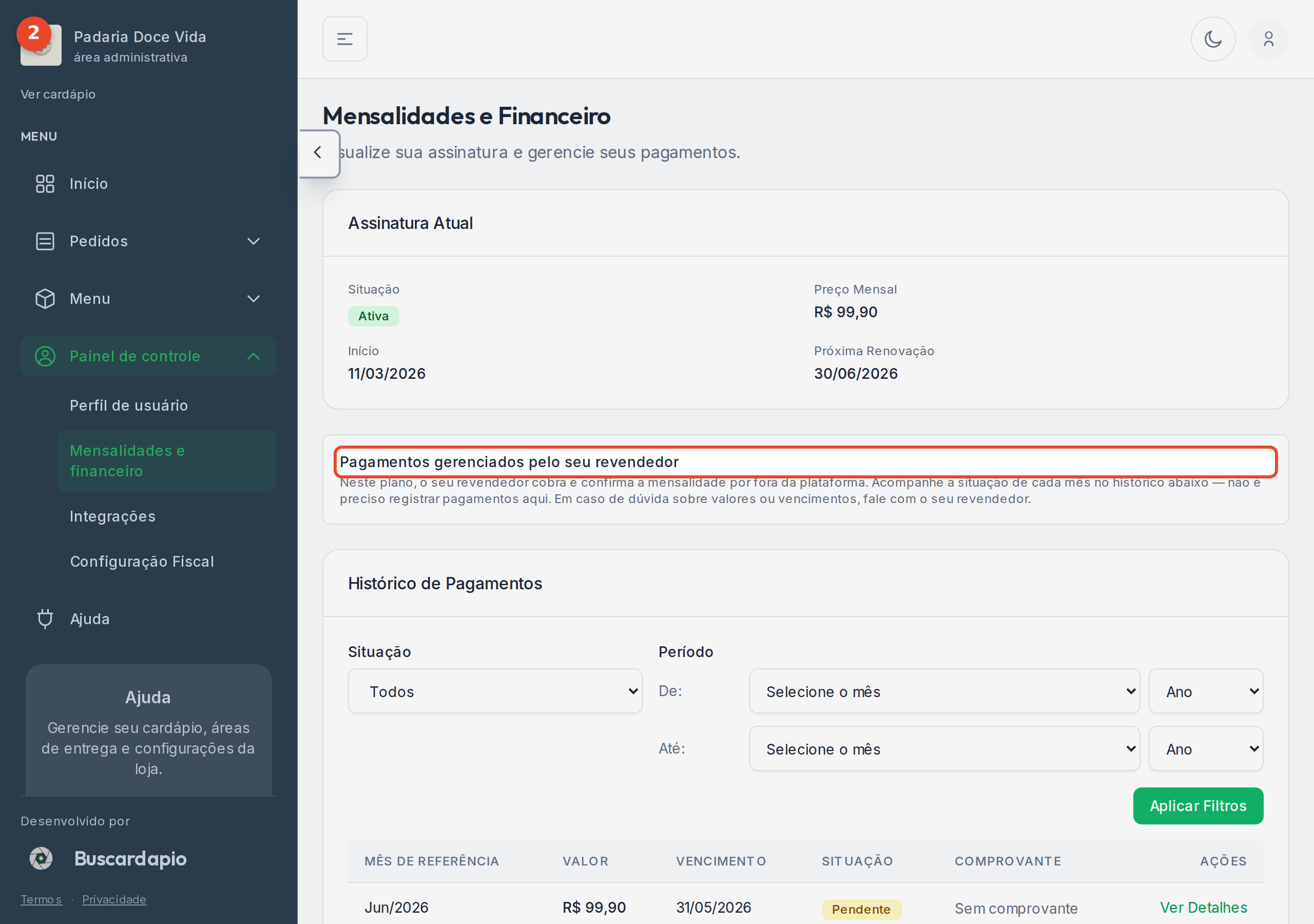Viewport: 1314px width, 924px height.
Task: Click the VENCIMENTO column header
Action: pyautogui.click(x=721, y=861)
